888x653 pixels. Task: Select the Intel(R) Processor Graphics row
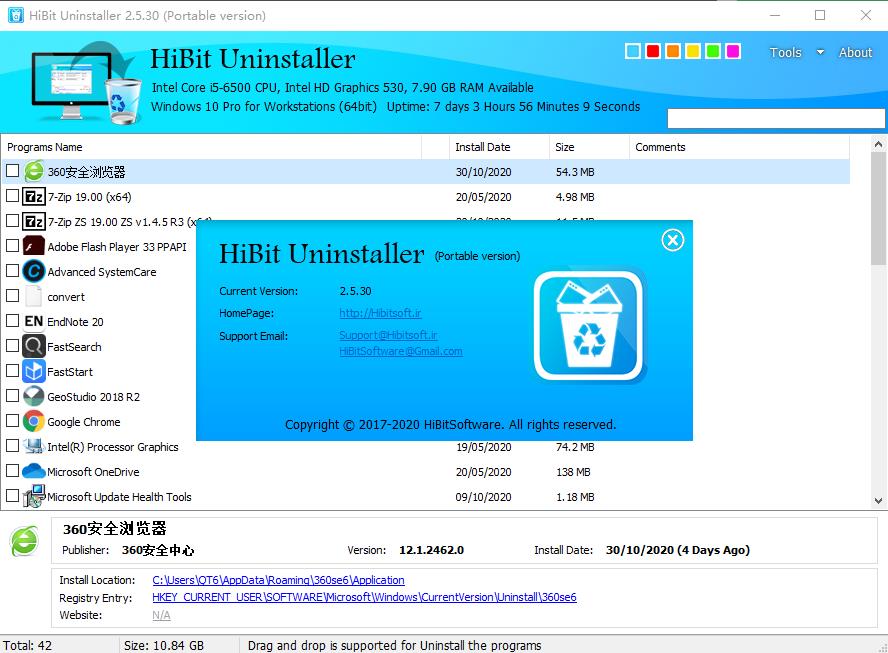tap(425, 447)
